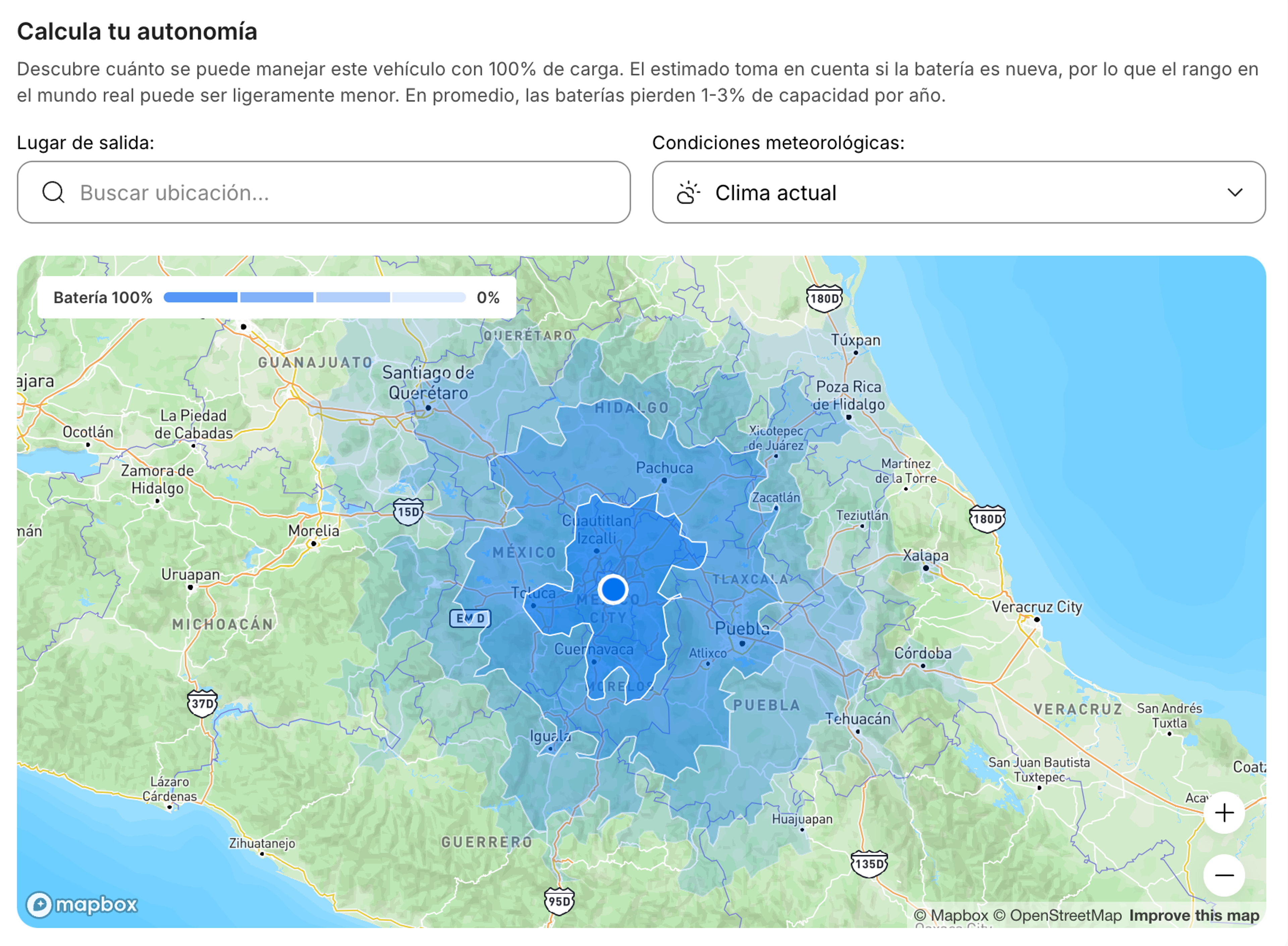1288x946 pixels.
Task: Click the San Juan Bautista Tuxtepec label
Action: coord(1039,770)
